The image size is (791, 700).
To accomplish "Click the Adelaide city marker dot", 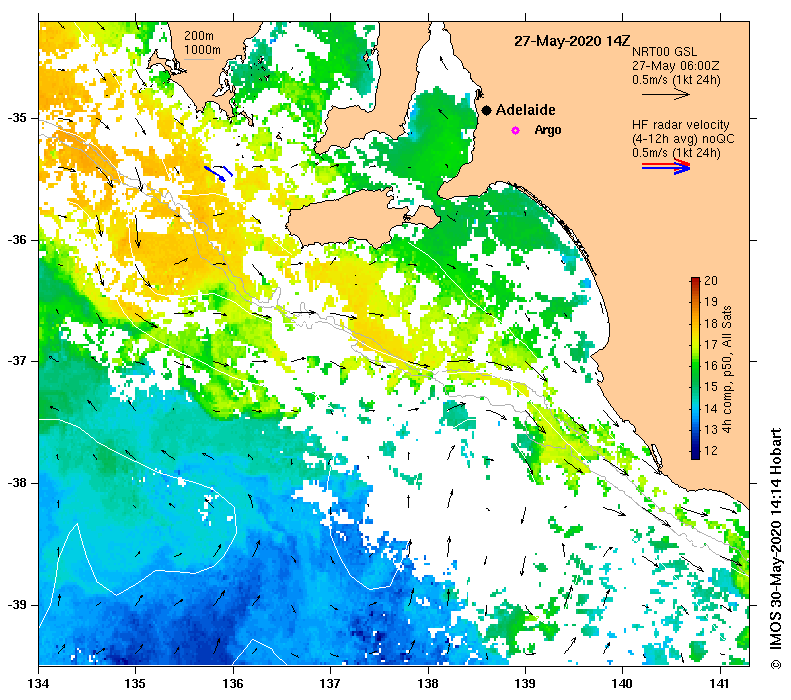I will [486, 110].
